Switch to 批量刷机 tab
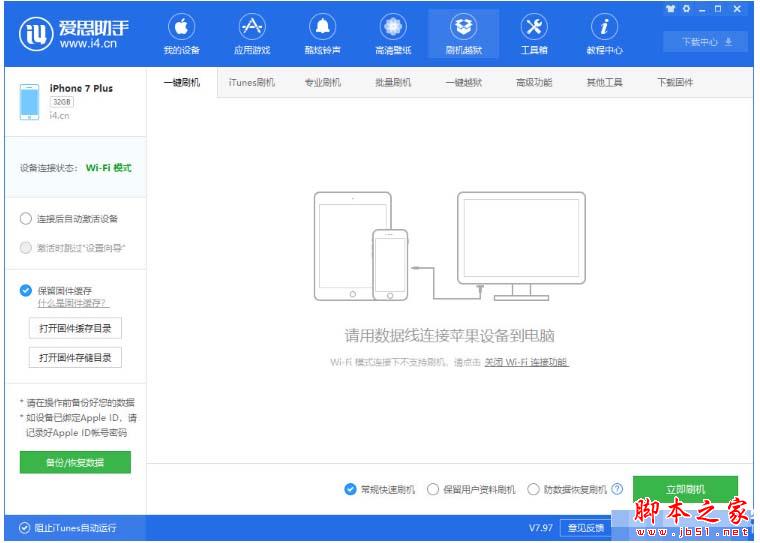This screenshot has width=760, height=543. point(393,82)
